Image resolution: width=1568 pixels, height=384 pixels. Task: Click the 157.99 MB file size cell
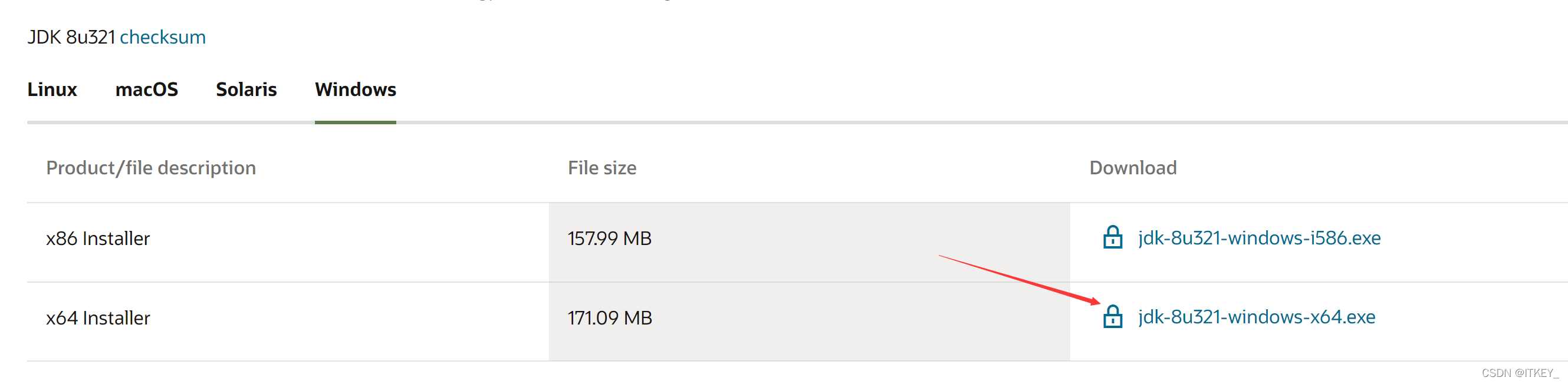(609, 238)
